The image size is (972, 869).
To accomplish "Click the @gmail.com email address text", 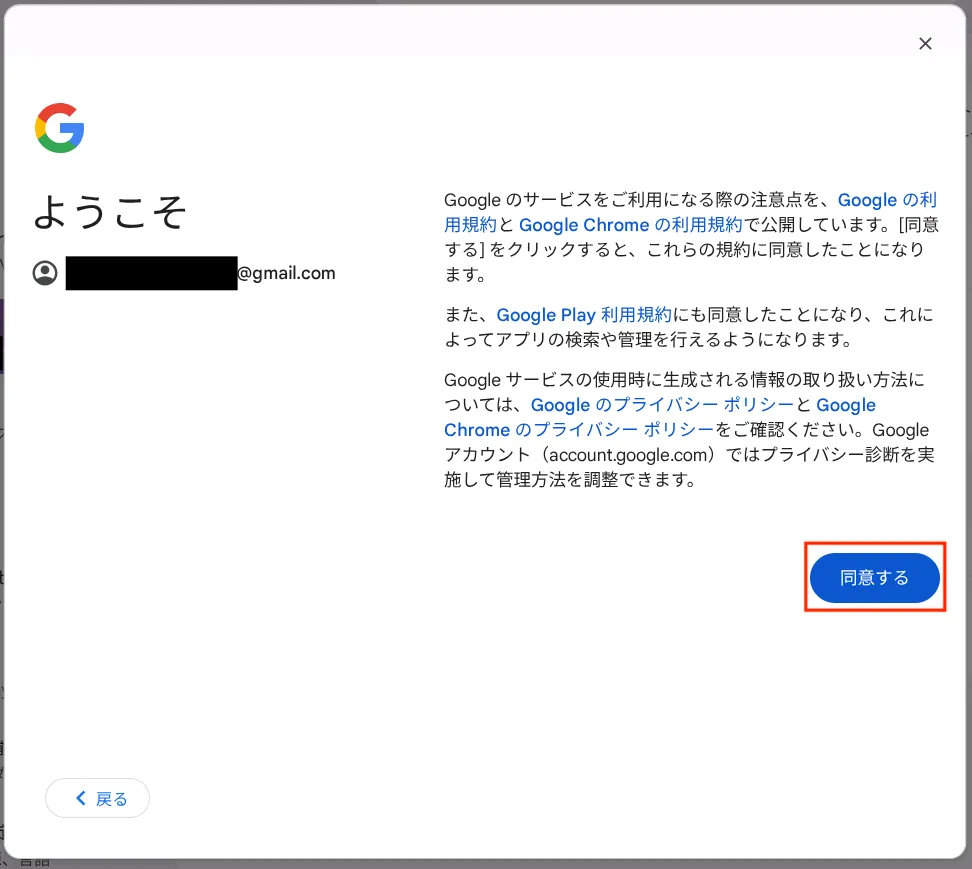I will point(286,273).
